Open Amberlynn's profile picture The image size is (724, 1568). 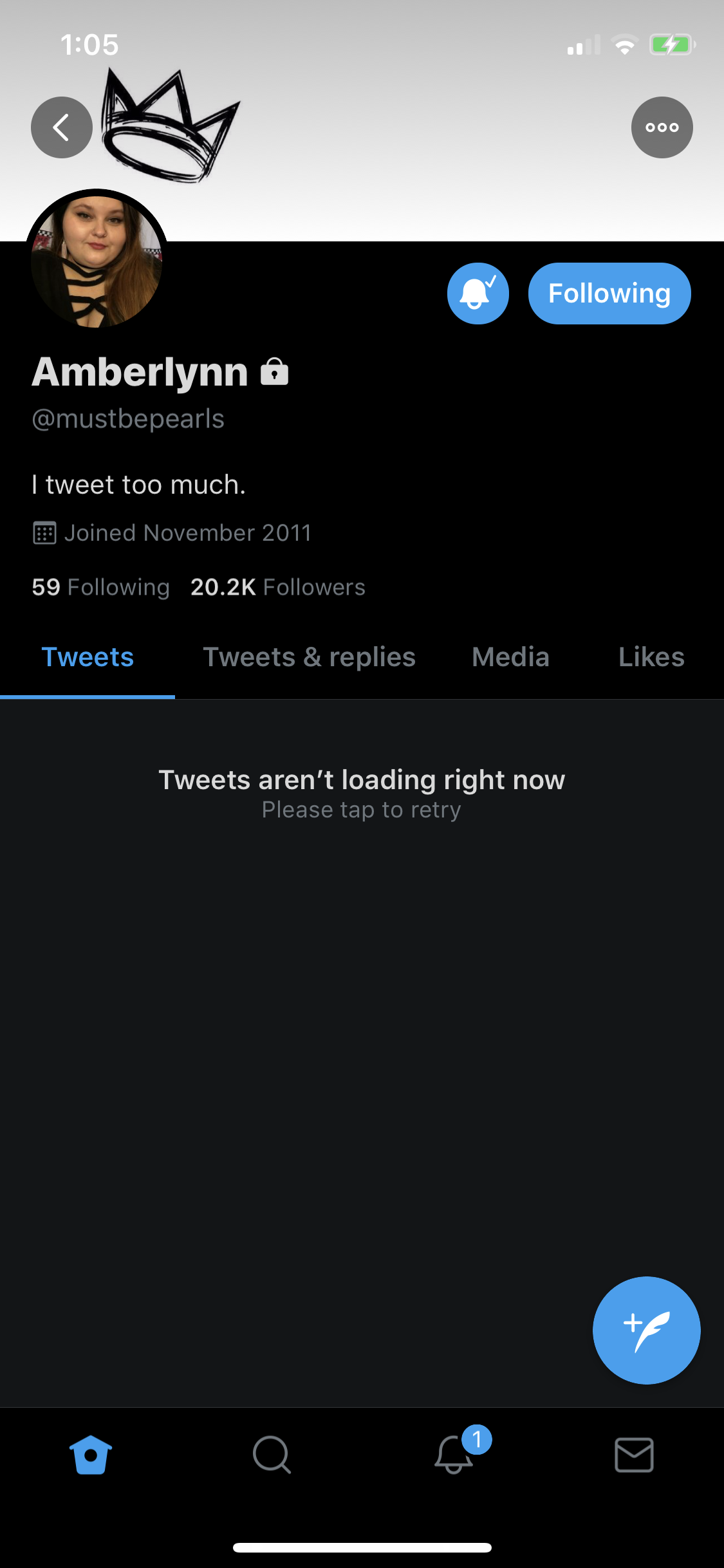[x=97, y=261]
